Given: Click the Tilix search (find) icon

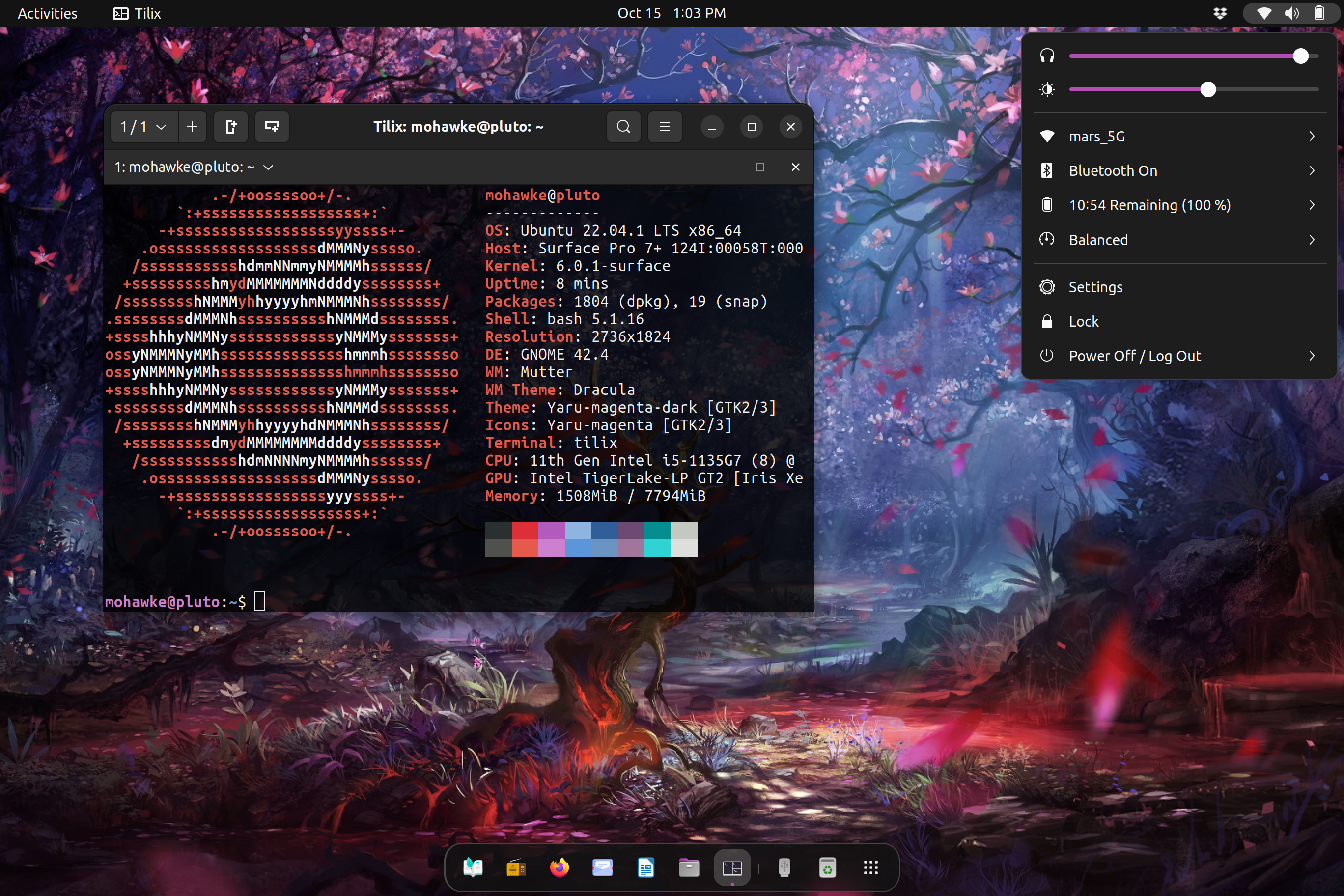Looking at the screenshot, I should pos(623,126).
